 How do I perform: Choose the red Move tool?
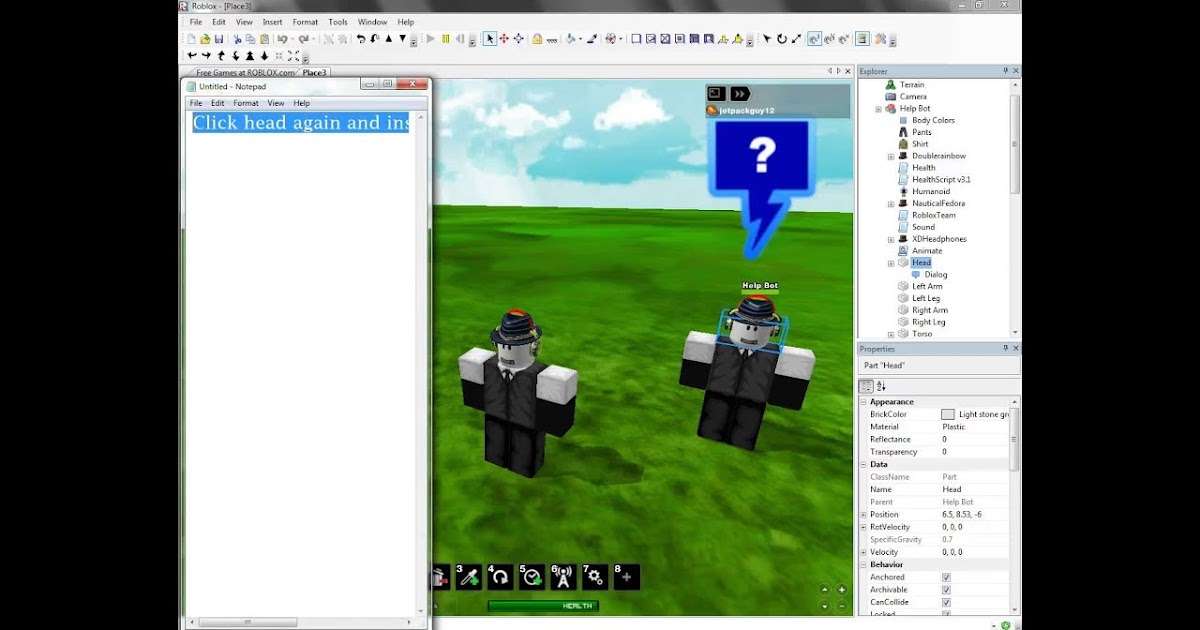(504, 39)
